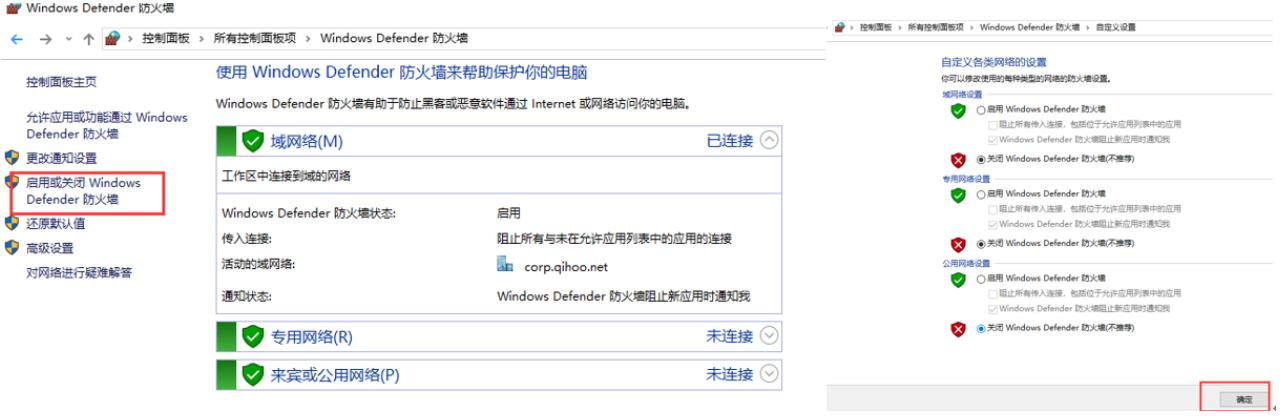Open 高级设置 link
The height and width of the screenshot is (419, 1285).
(x=49, y=248)
